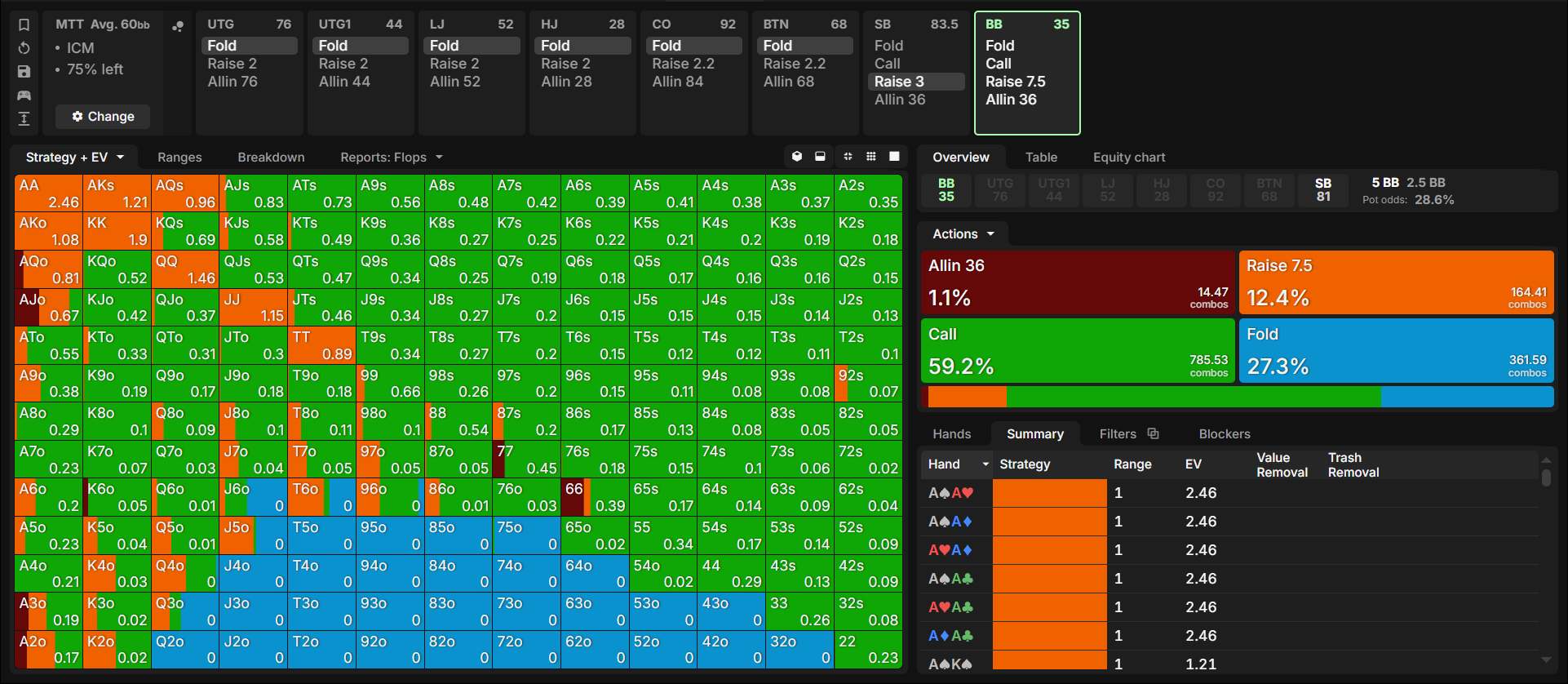The height and width of the screenshot is (684, 1568).
Task: Click the Allin 36 1.1% action card
Action: click(x=1078, y=282)
